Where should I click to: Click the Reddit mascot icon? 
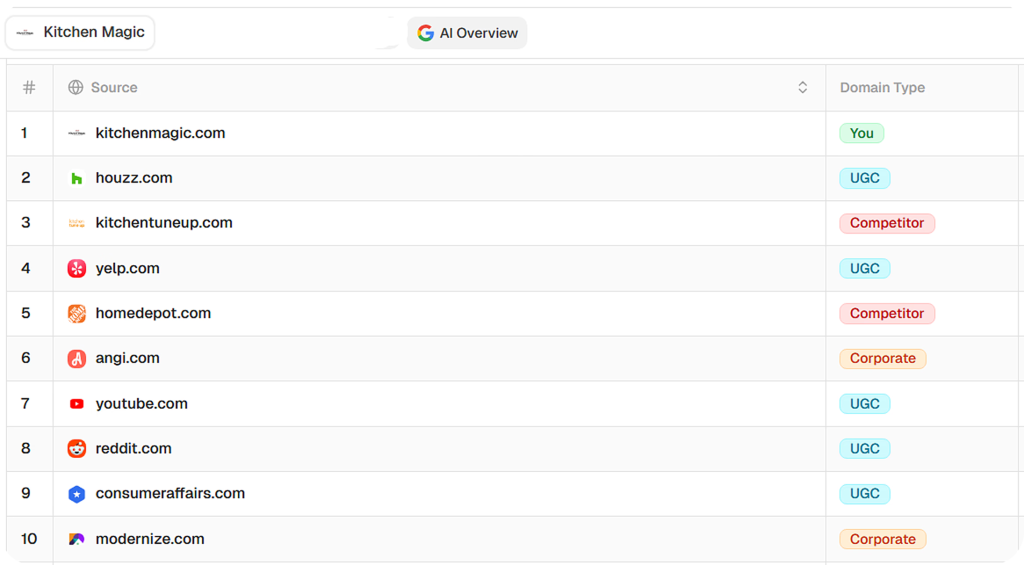point(77,449)
